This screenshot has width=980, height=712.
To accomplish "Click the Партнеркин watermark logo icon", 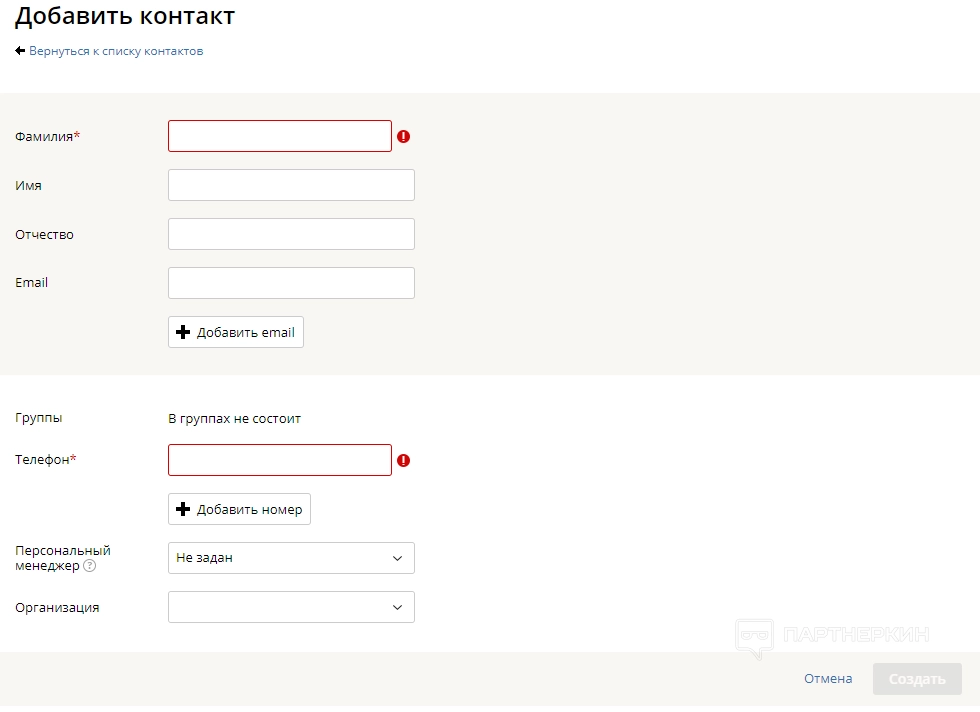I will click(754, 637).
